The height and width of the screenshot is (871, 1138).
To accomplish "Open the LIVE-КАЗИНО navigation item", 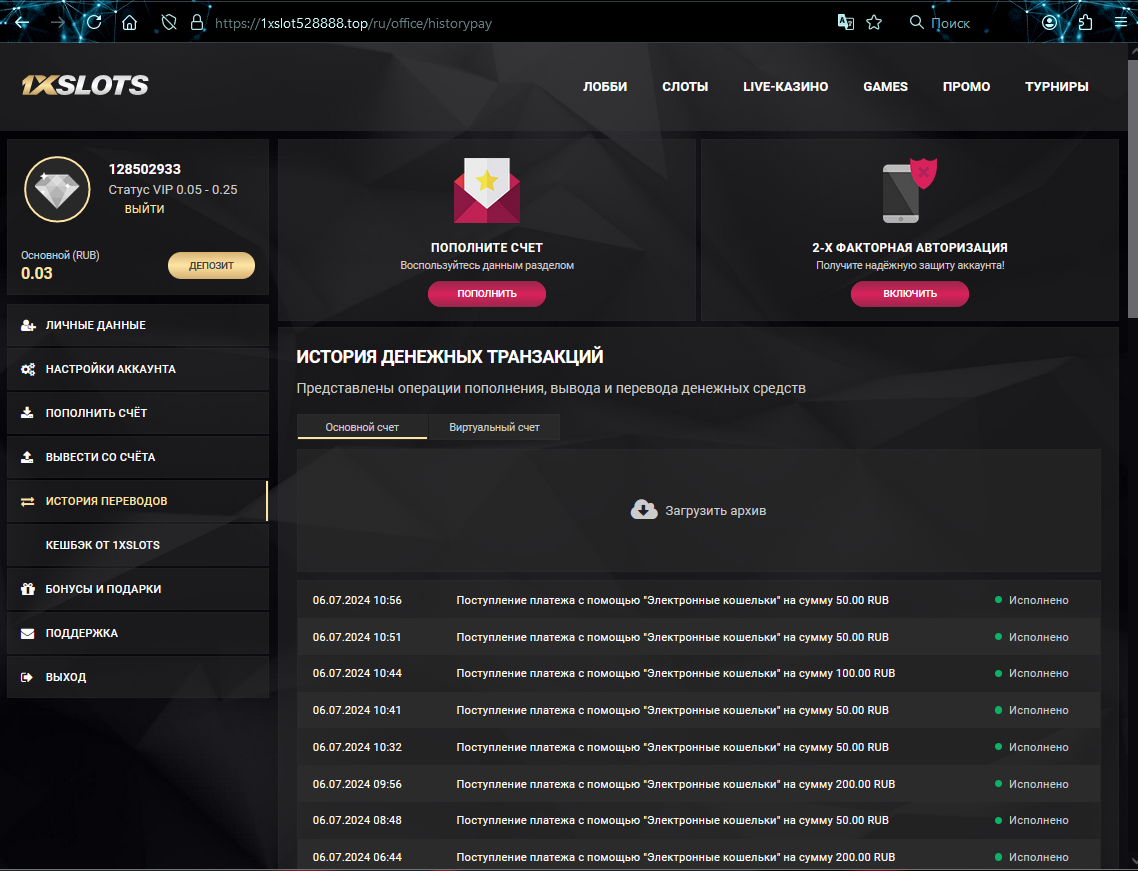I will [785, 86].
